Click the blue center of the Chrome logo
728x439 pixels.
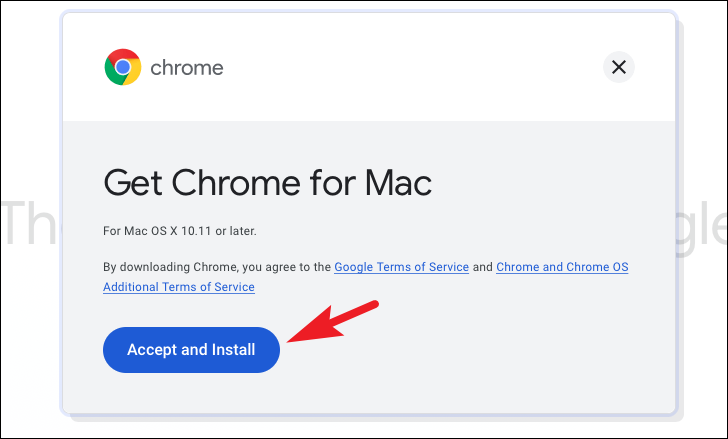pos(123,67)
